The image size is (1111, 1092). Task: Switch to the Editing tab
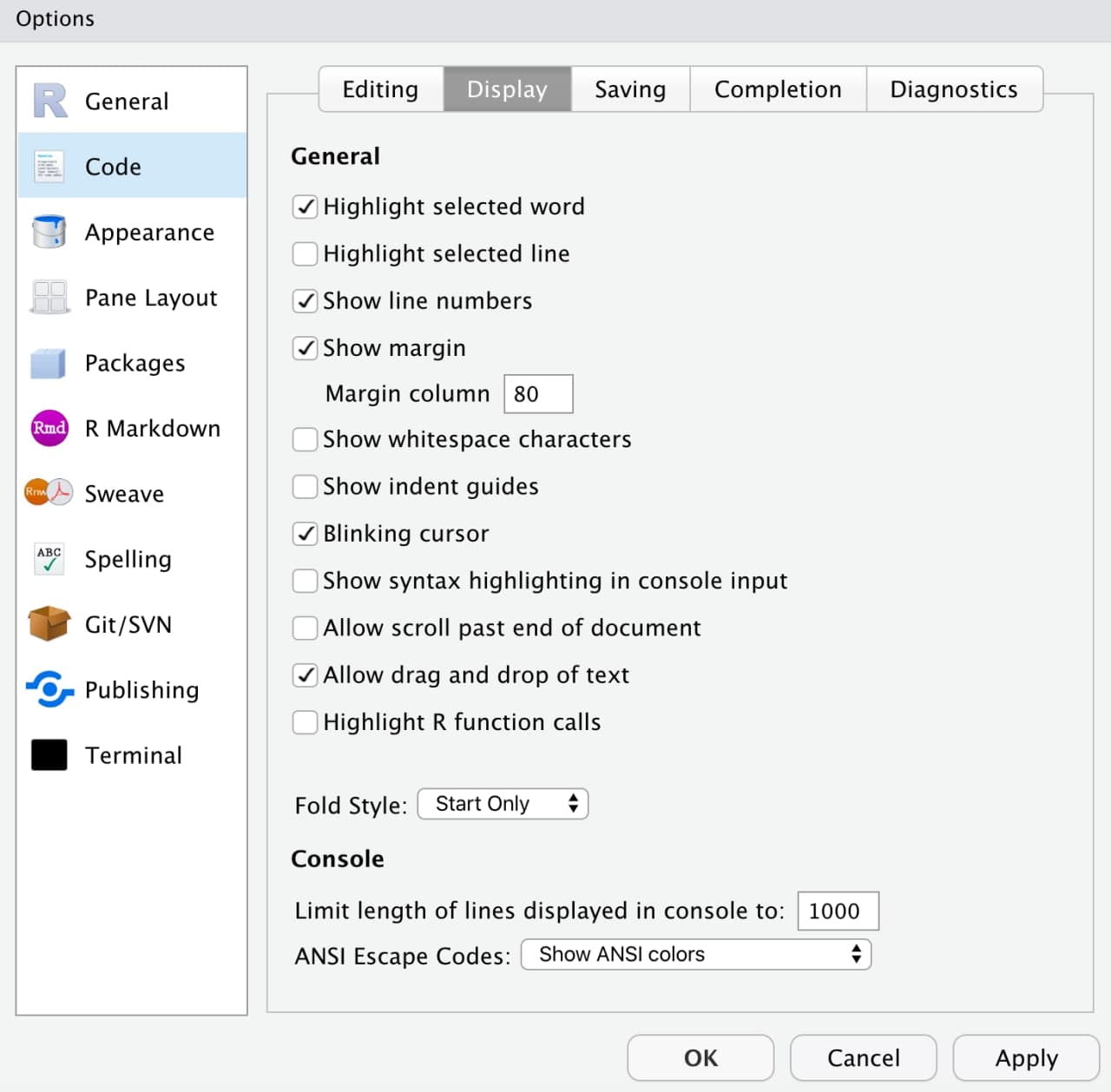coord(380,89)
